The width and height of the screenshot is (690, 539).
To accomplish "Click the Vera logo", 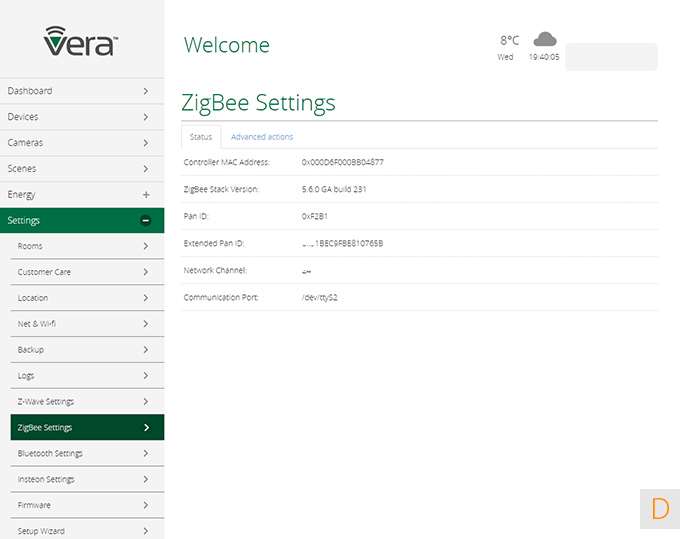I will tap(81, 41).
